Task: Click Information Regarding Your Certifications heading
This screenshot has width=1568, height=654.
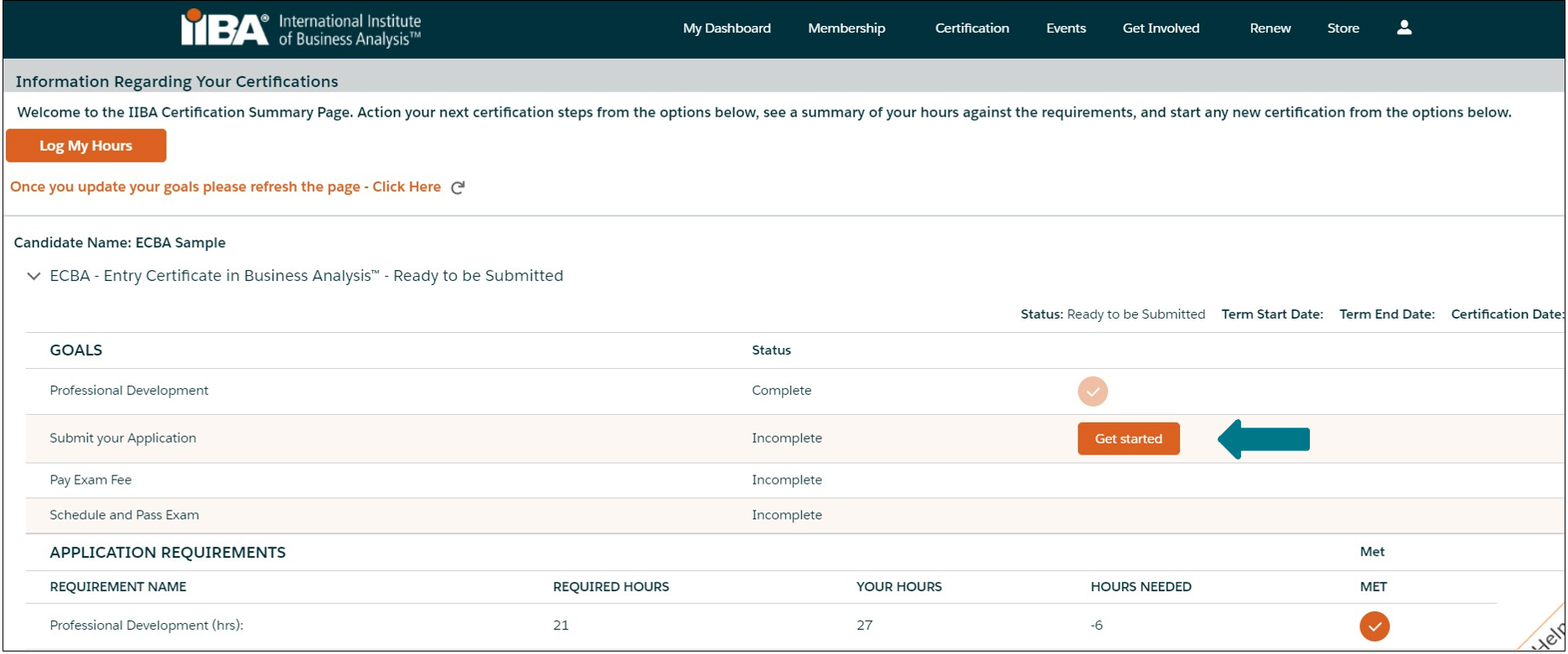Action: 177,82
